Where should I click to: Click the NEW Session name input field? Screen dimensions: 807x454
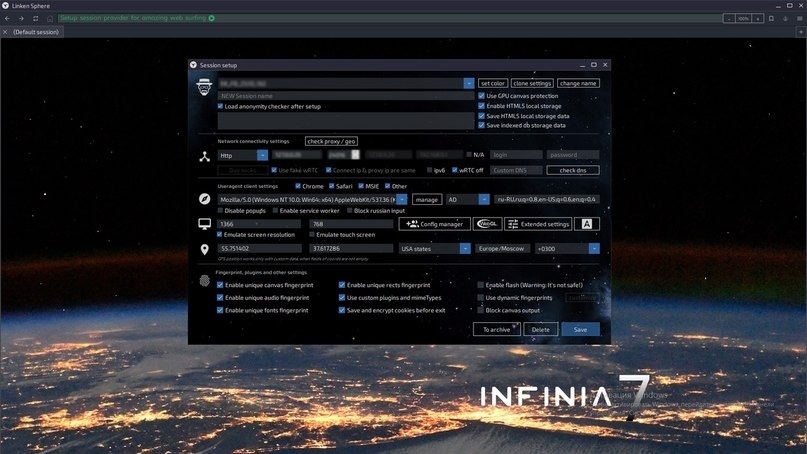pos(345,96)
